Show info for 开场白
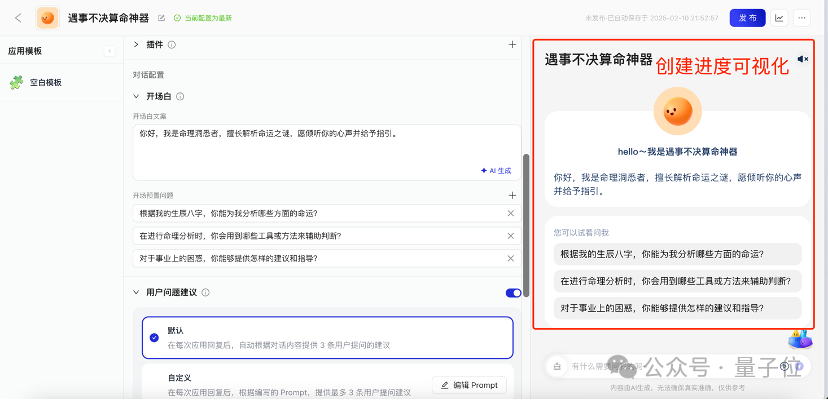The height and width of the screenshot is (400, 828). [180, 96]
